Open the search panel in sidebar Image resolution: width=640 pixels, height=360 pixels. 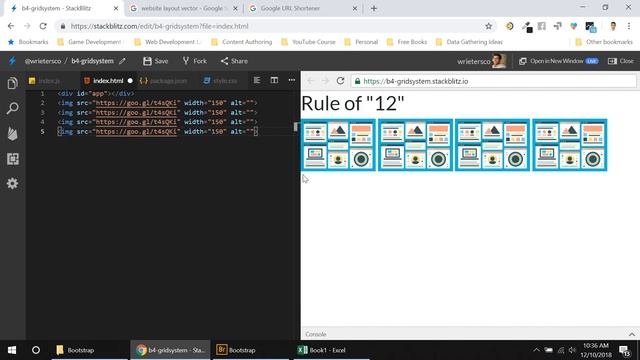click(x=13, y=108)
